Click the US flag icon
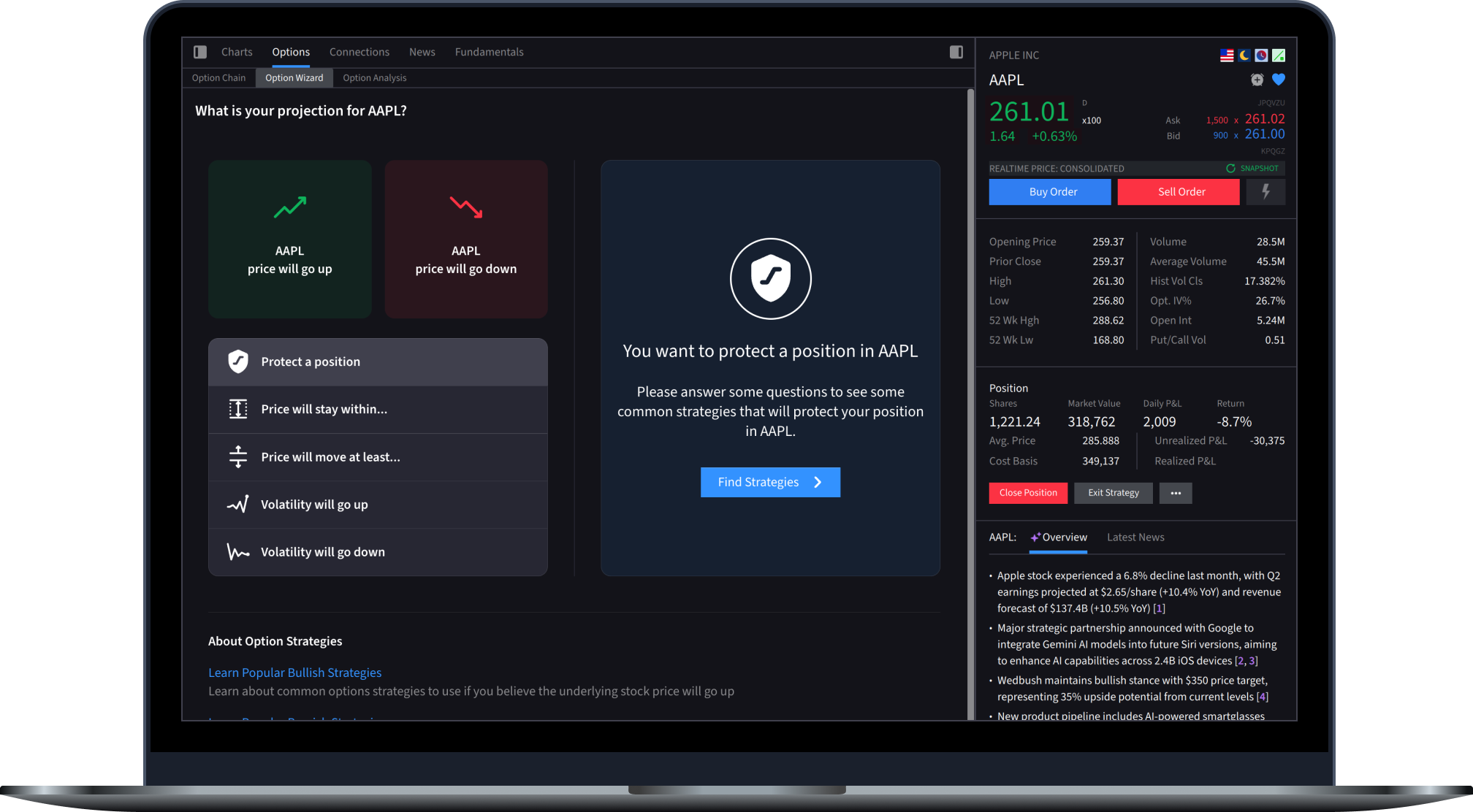This screenshot has width=1473, height=812. click(x=1227, y=55)
